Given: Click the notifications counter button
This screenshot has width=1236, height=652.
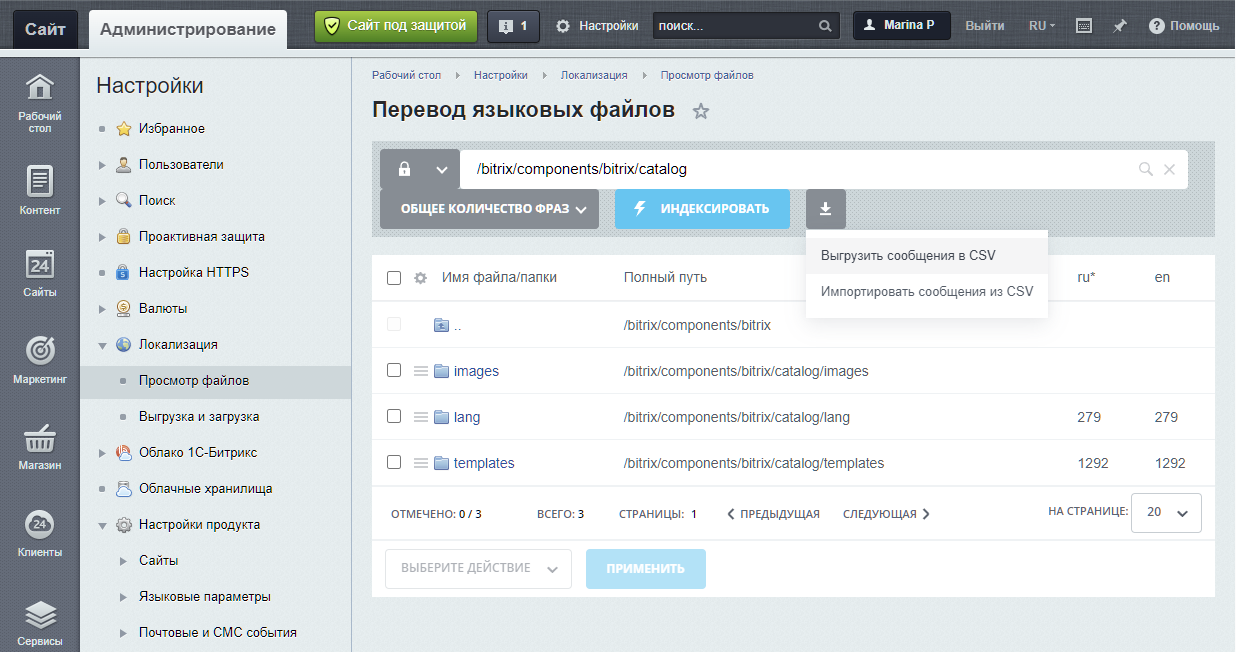Looking at the screenshot, I should coord(513,26).
